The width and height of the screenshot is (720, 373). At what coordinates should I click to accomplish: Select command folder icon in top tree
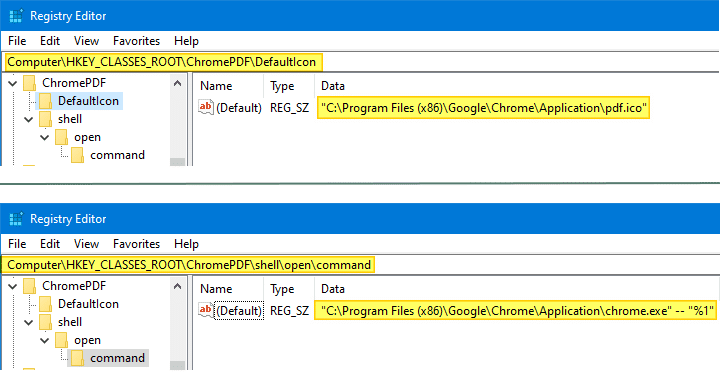[x=77, y=155]
